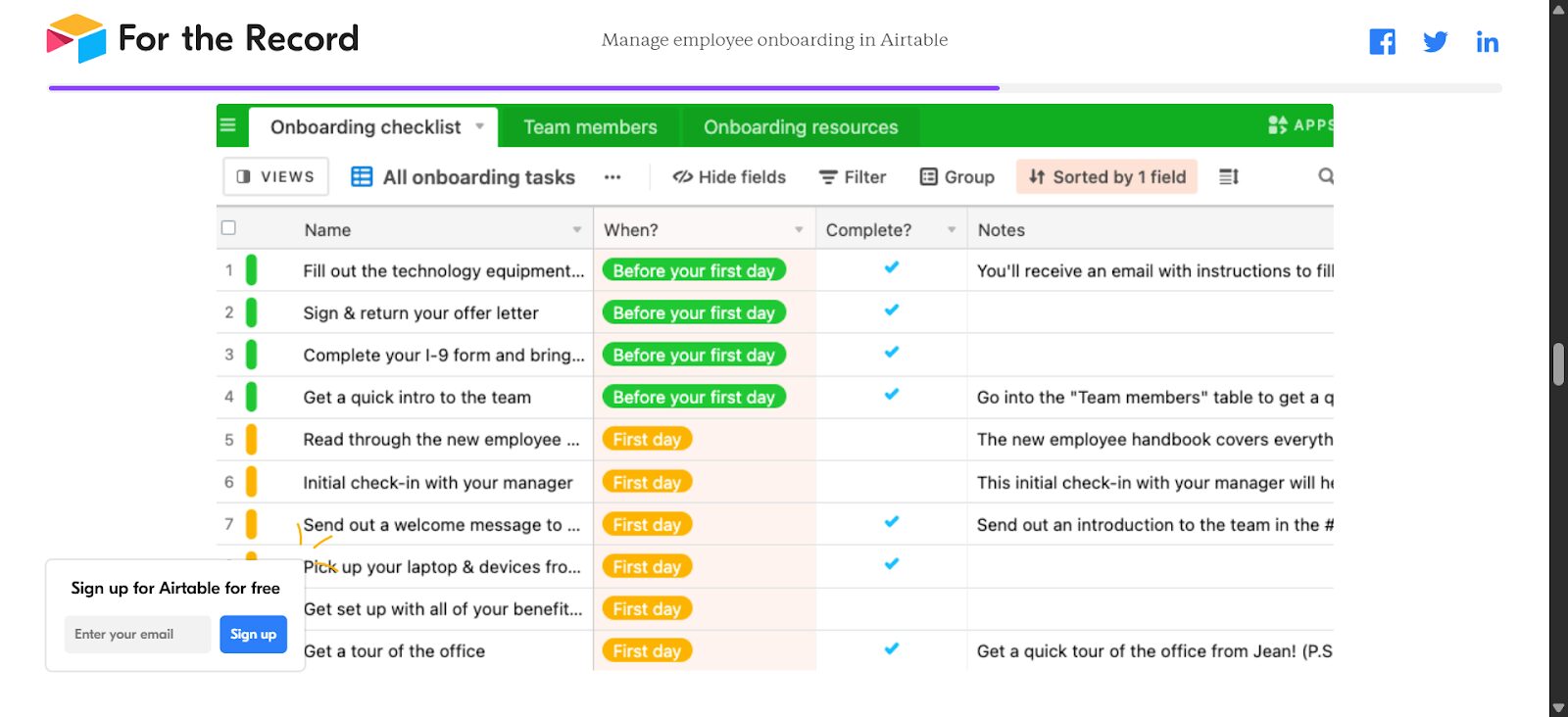1568x717 pixels.
Task: Expand the Onboarding checklist tab dropdown arrow
Action: point(480,126)
